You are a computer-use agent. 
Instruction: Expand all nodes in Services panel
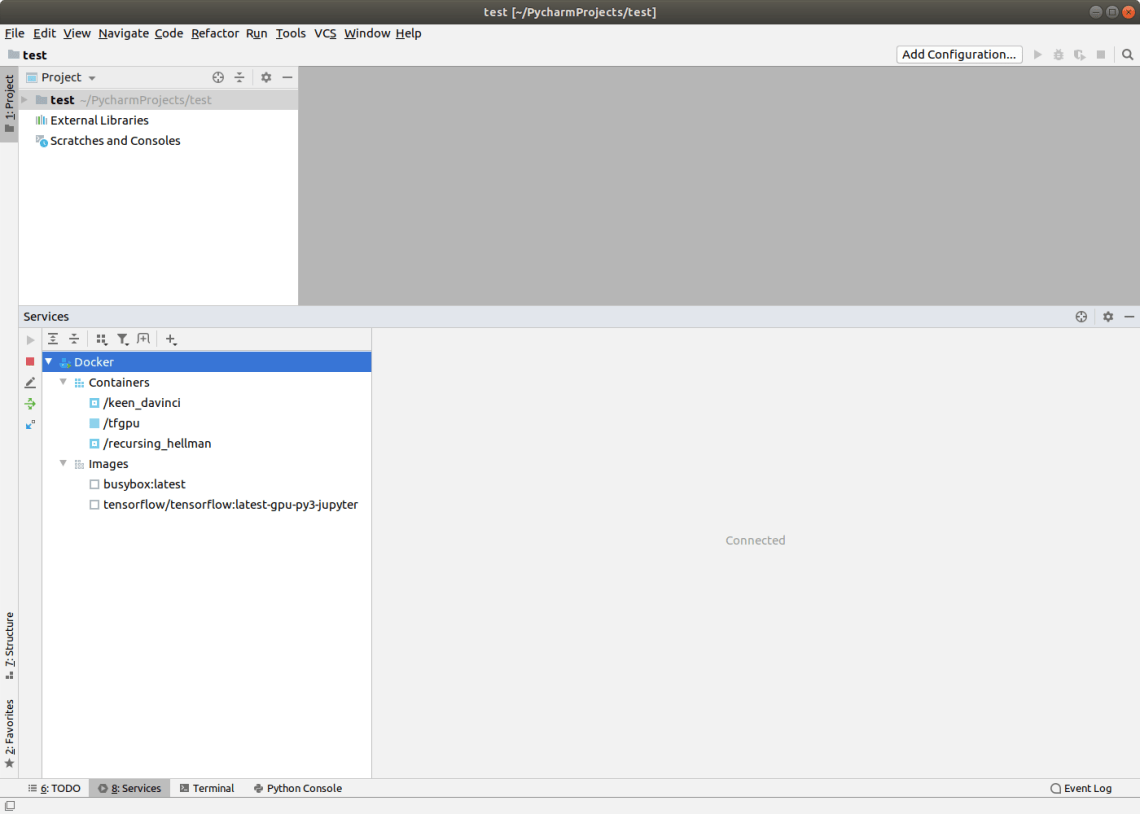point(53,339)
